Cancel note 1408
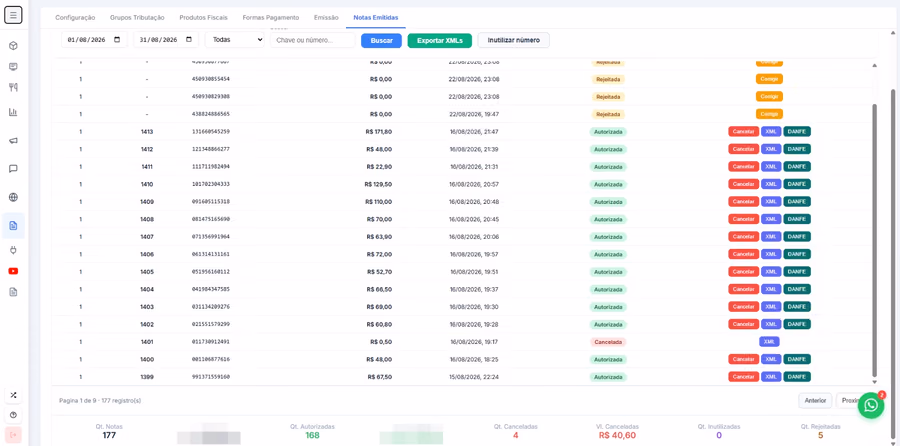The width and height of the screenshot is (900, 446). click(743, 219)
